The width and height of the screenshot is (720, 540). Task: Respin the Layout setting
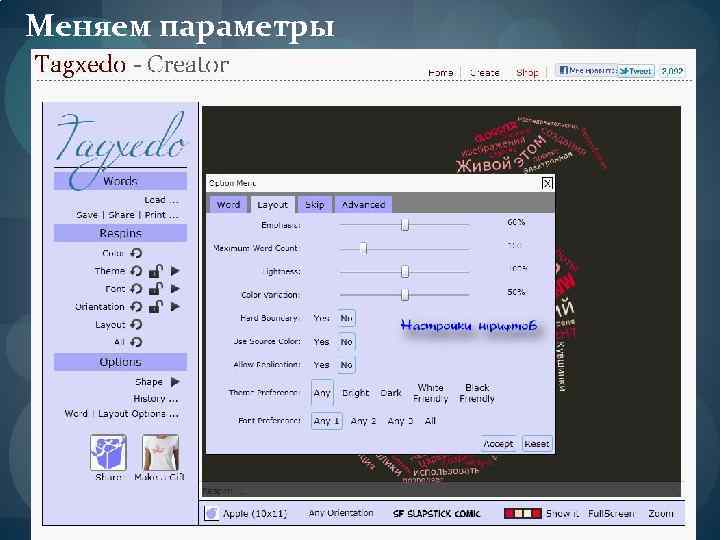tap(136, 325)
